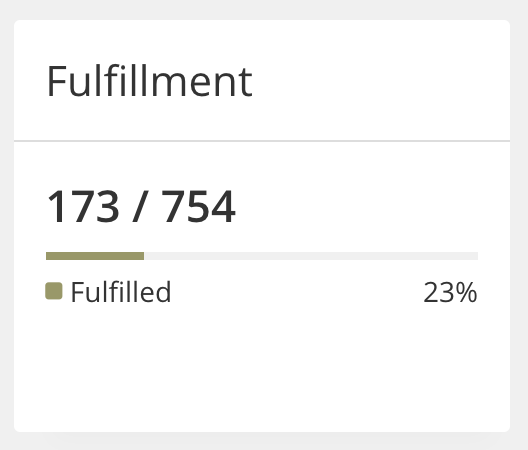Click empty space right of 173 / 754
Screen dimensions: 528x450
[357, 206]
